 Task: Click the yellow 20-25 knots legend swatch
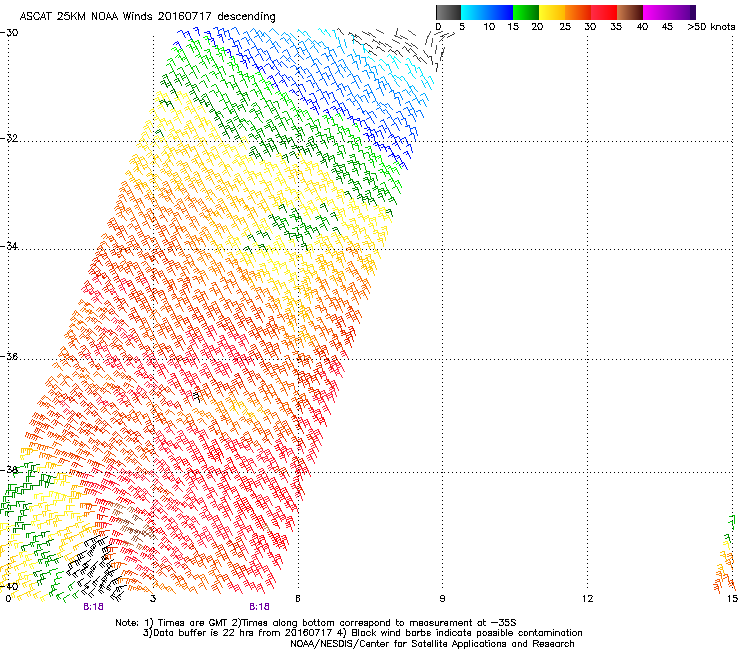pos(552,12)
